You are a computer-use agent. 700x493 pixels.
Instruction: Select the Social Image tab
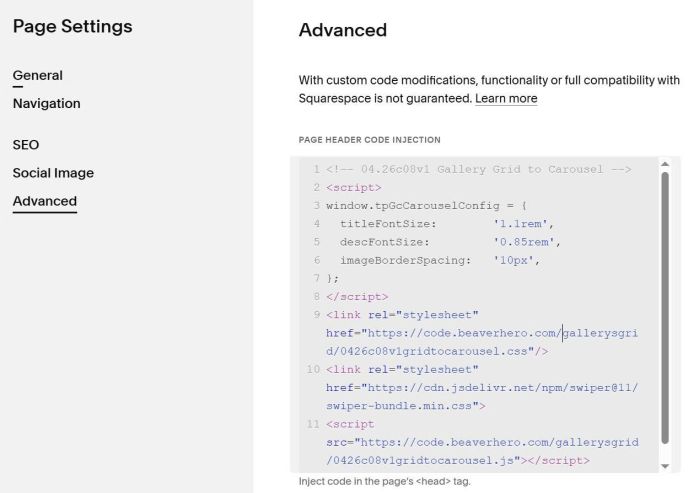click(x=53, y=173)
